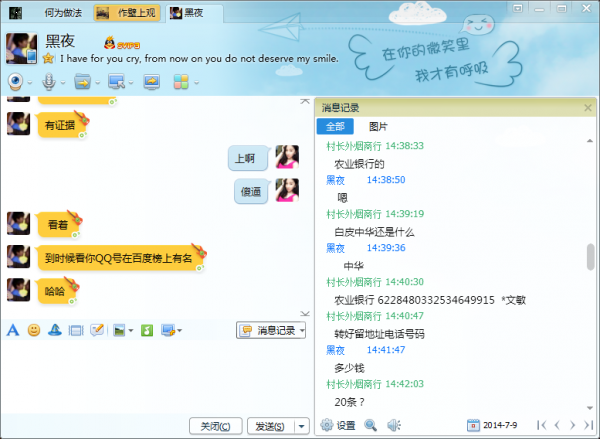
Task: Search the message records with magnifier
Action: coord(370,425)
